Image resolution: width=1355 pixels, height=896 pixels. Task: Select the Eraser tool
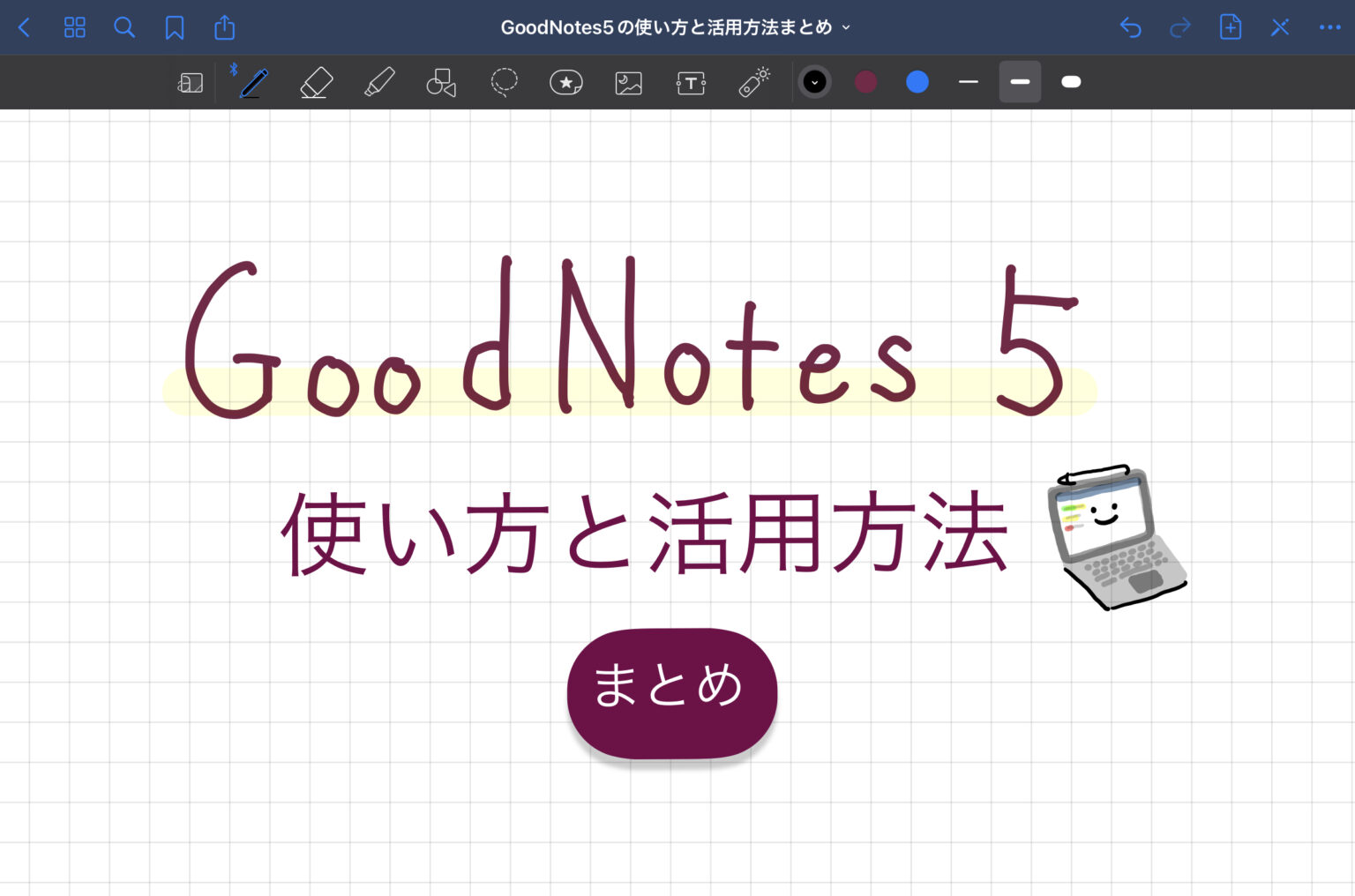coord(315,82)
